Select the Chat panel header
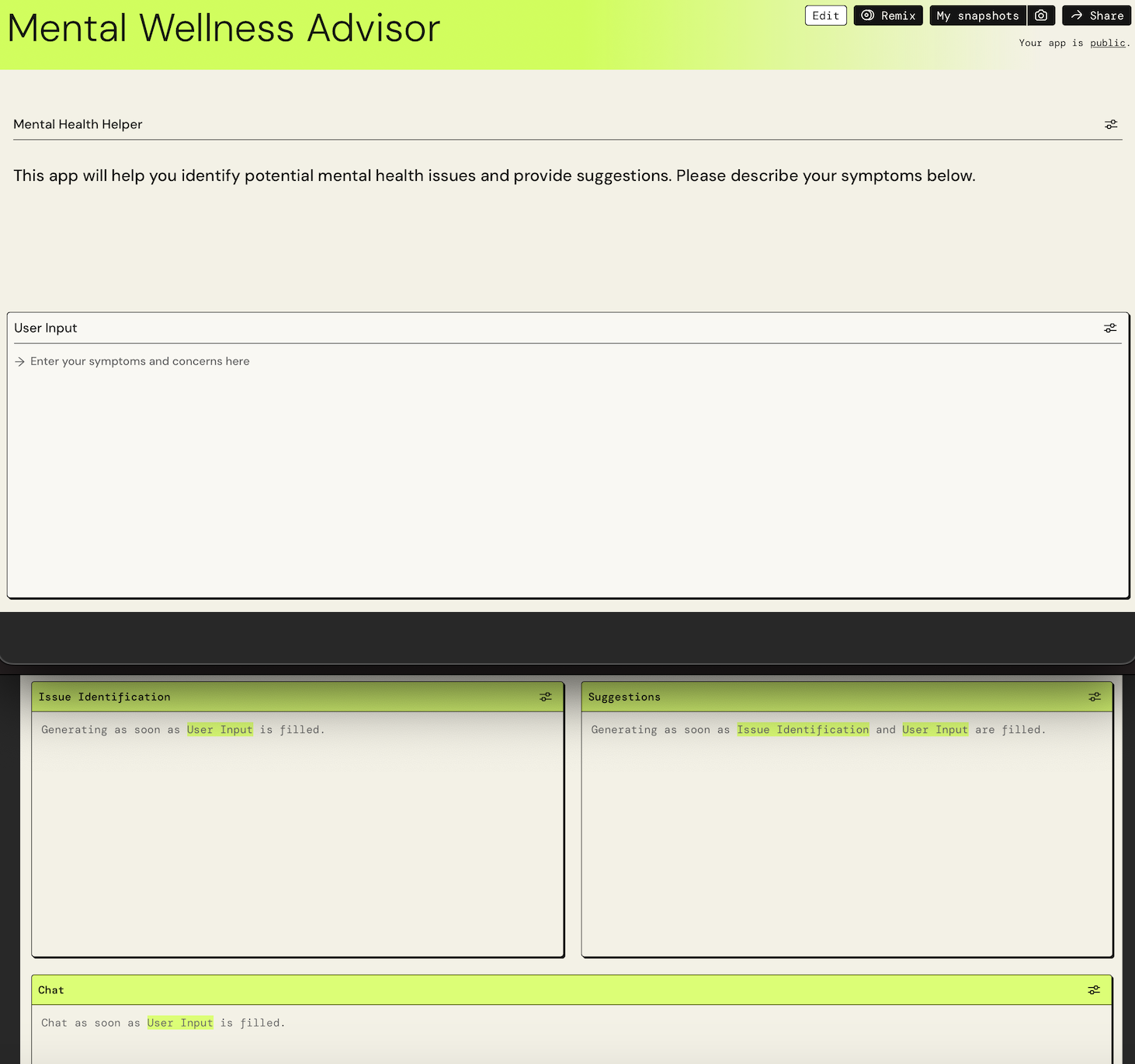The height and width of the screenshot is (1064, 1135). tap(51, 989)
